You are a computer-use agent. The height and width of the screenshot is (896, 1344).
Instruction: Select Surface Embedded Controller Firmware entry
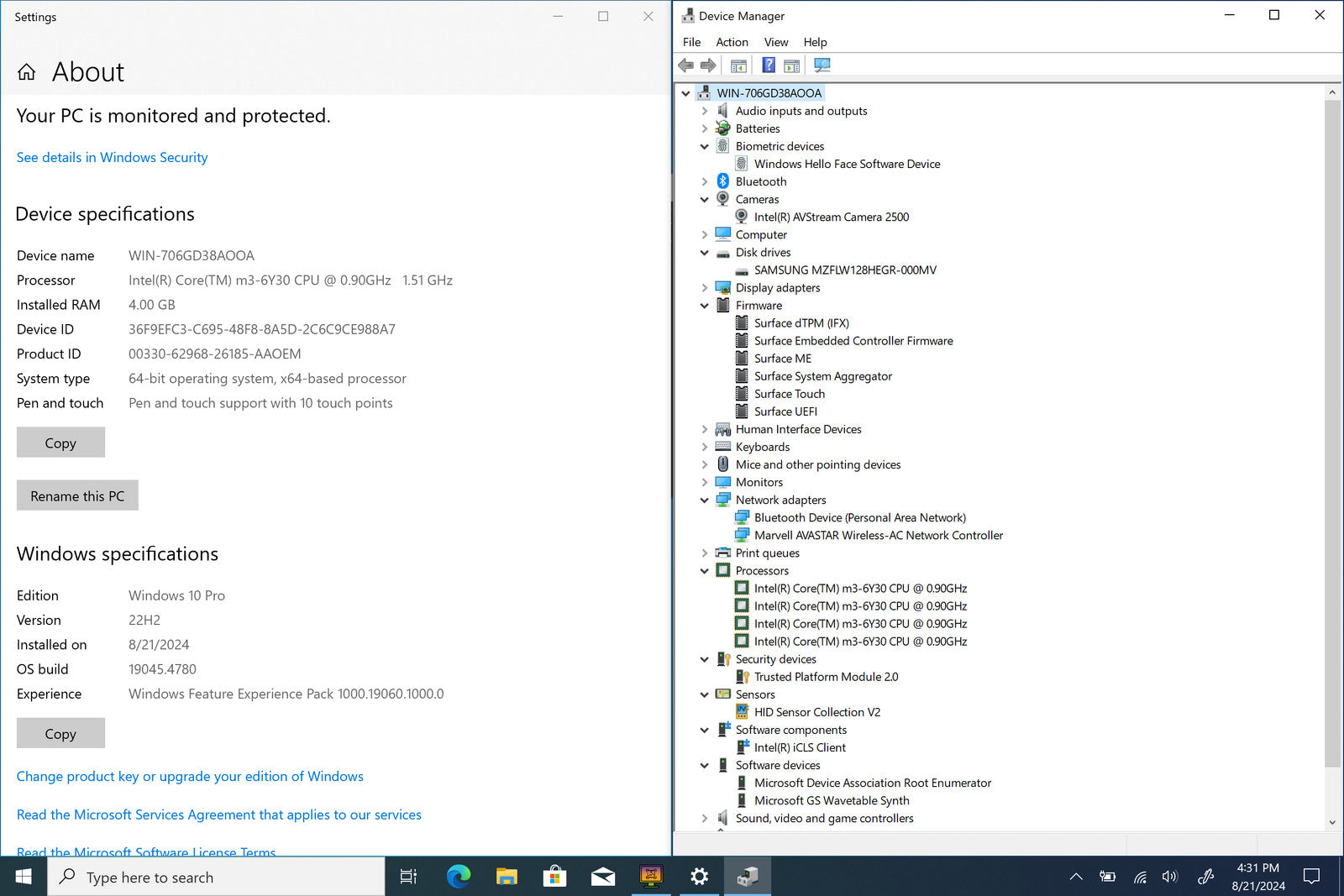(853, 341)
